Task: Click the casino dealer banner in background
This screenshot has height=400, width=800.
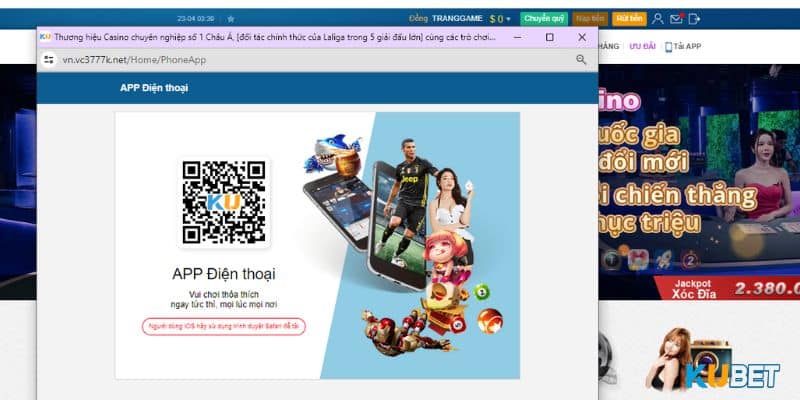Action: click(699, 182)
